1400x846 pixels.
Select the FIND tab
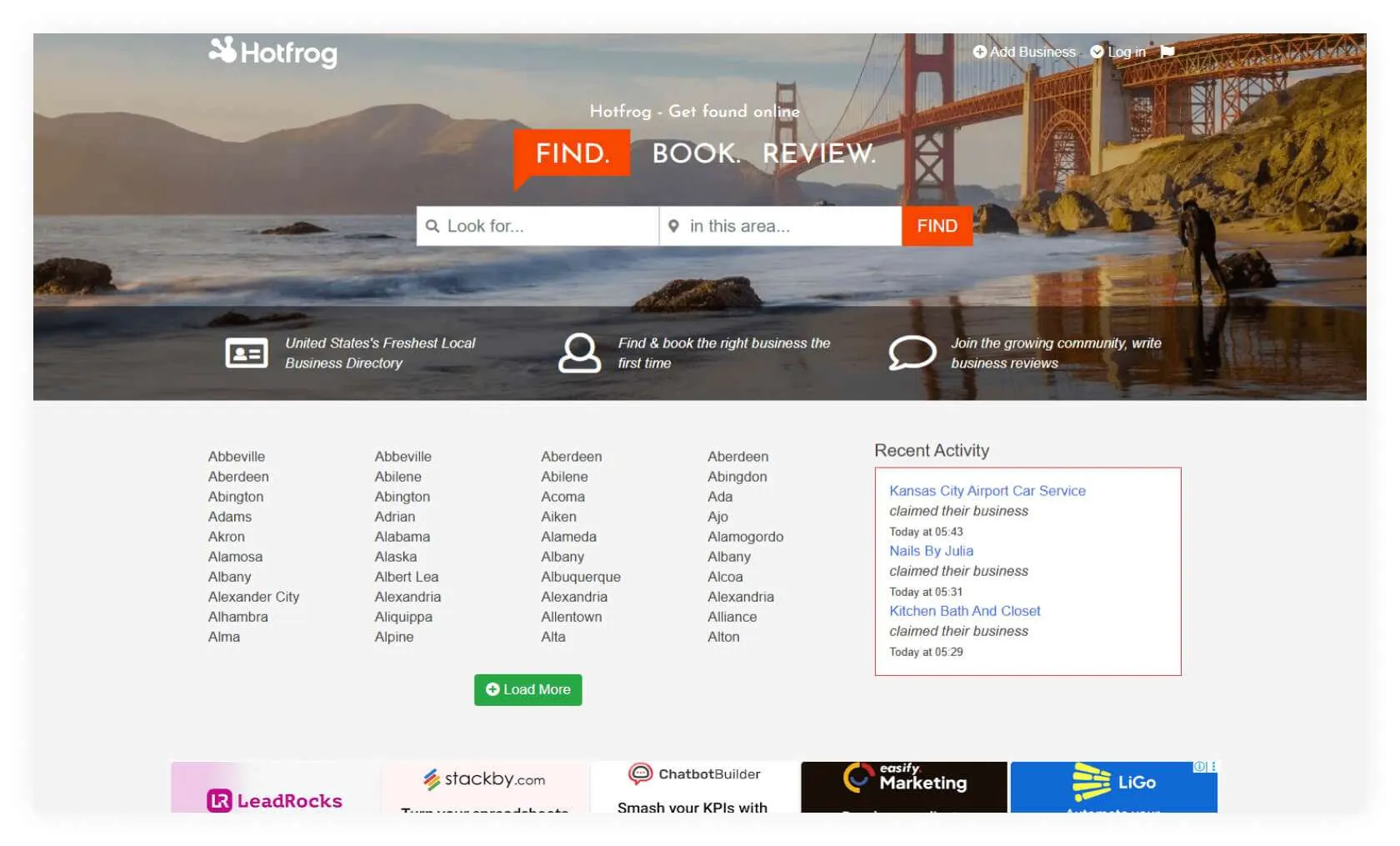[572, 153]
